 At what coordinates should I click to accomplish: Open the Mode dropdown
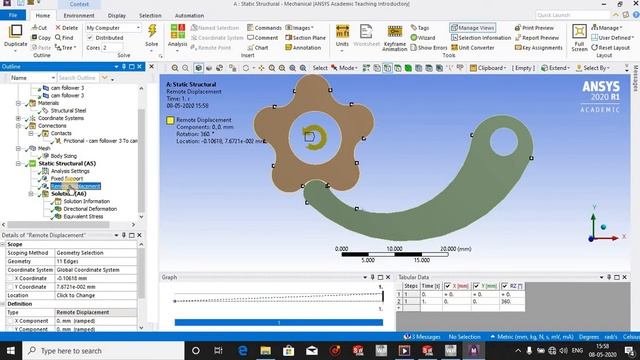point(344,68)
